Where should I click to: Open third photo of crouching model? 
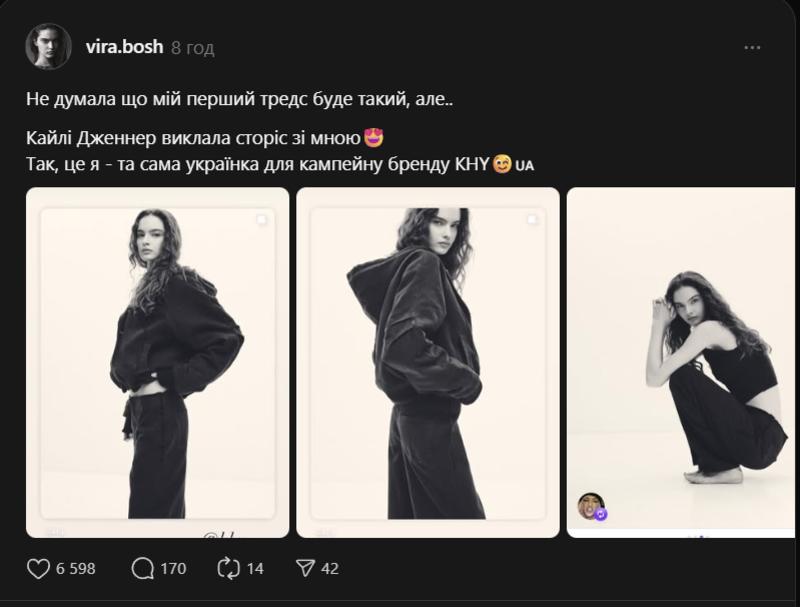tap(683, 362)
